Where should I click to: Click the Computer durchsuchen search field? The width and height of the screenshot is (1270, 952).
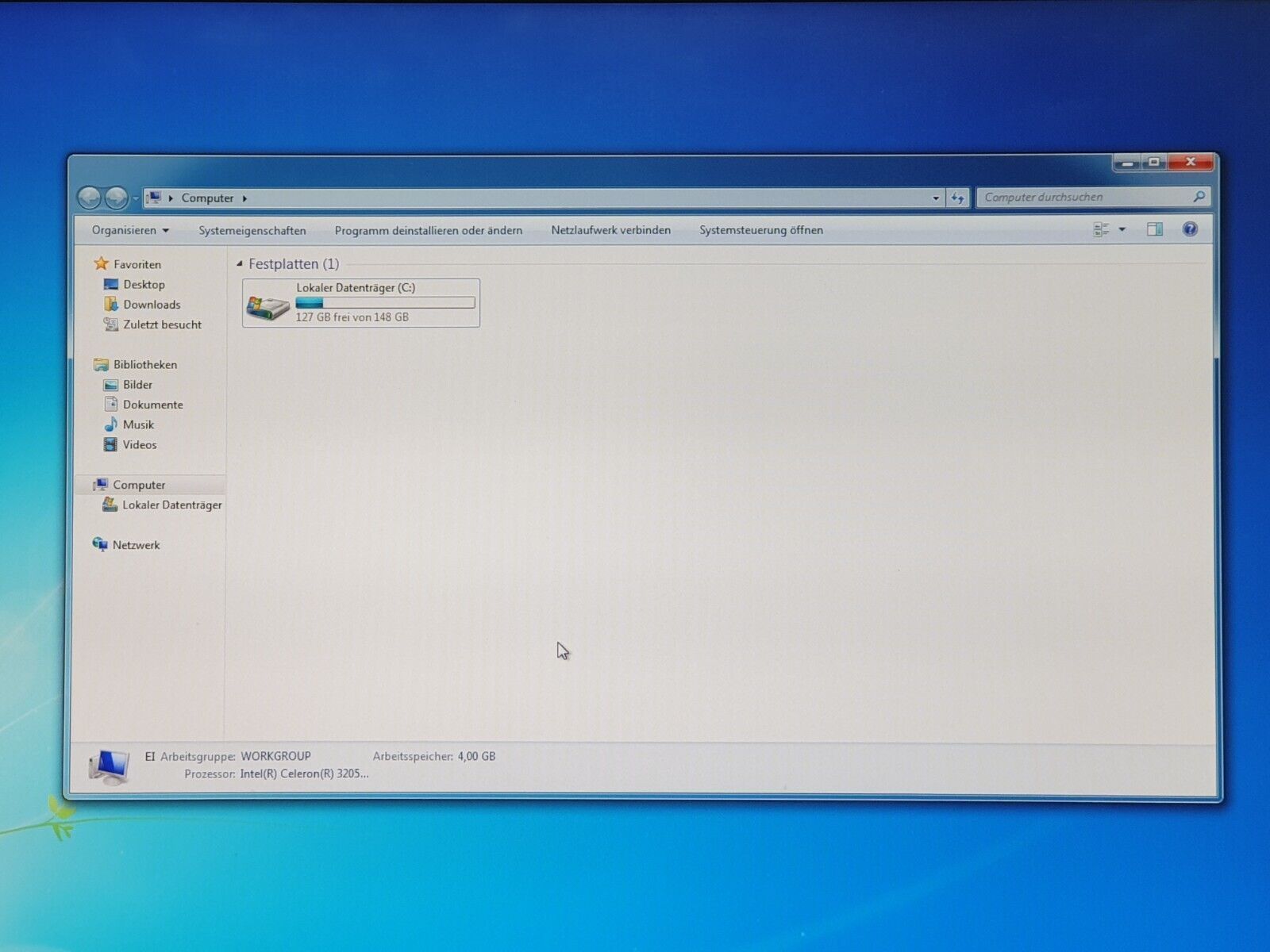pos(1083,198)
